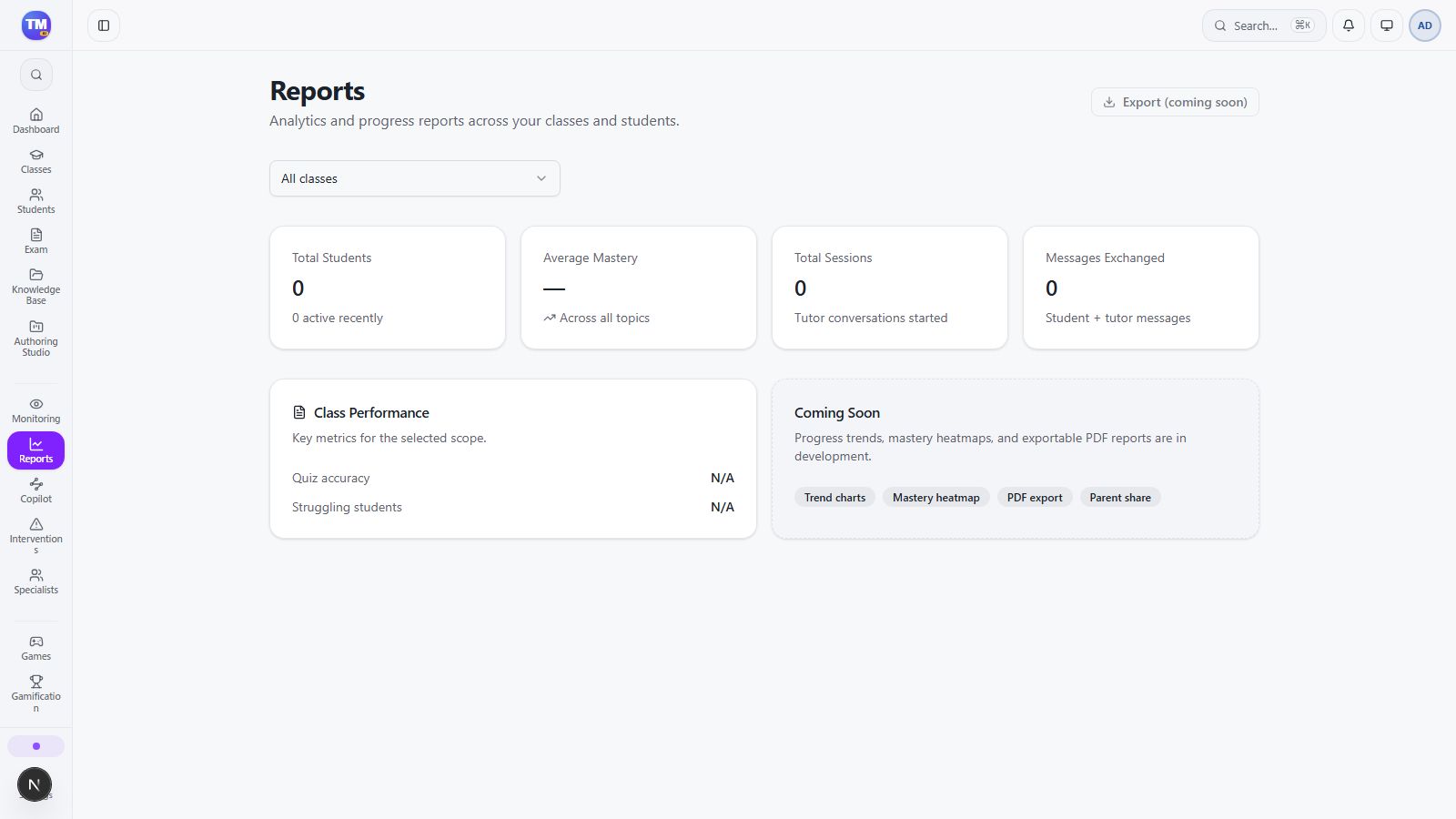Open Games in the sidebar
This screenshot has height=819, width=1456.
tap(36, 648)
